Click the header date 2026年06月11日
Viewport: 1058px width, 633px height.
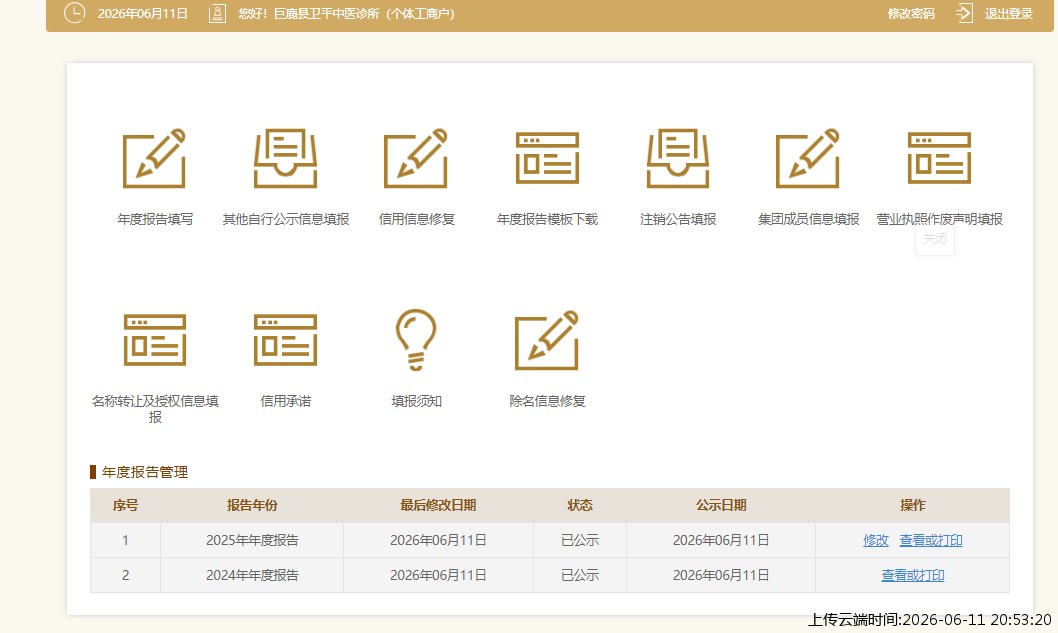pyautogui.click(x=142, y=13)
